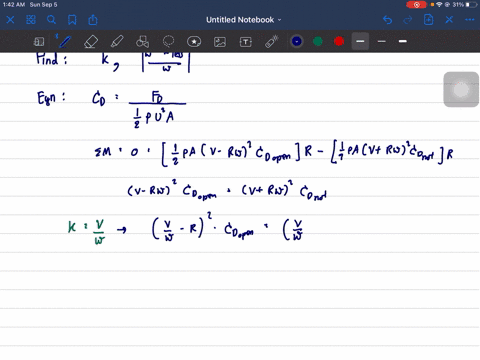Screen dimensions: 480x360
Task: Tap the battery 31% indicator
Action: pos(465,5)
